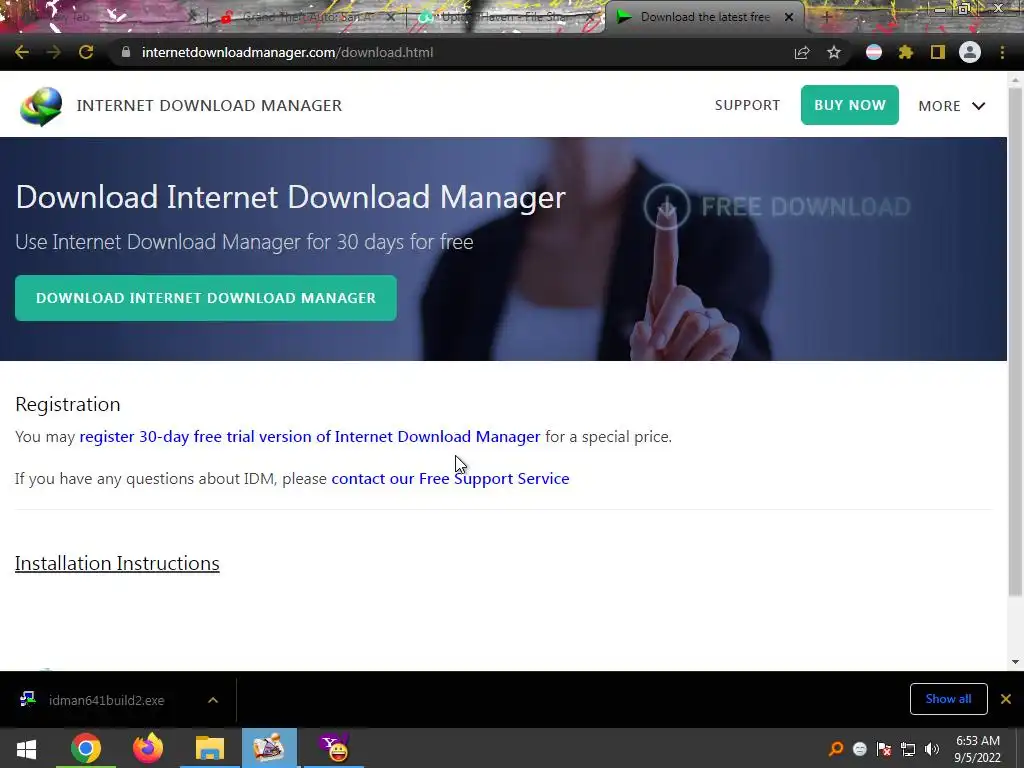Open the Windows Start menu
The height and width of the screenshot is (768, 1024).
[26, 748]
